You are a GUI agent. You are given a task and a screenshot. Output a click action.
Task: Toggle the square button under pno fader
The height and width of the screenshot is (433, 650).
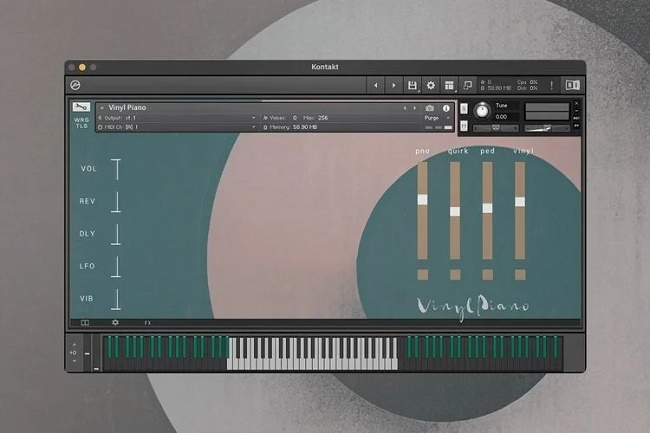point(422,274)
